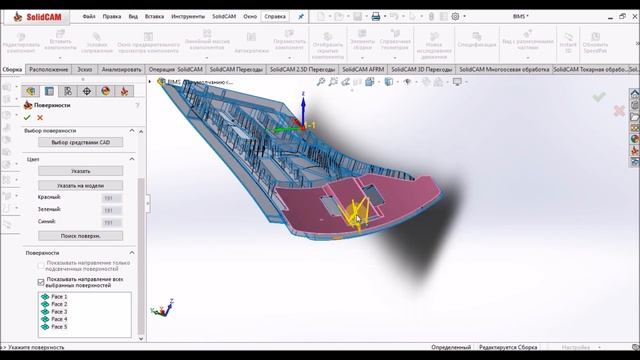
Task: Open the Правка menu
Action: point(111,17)
